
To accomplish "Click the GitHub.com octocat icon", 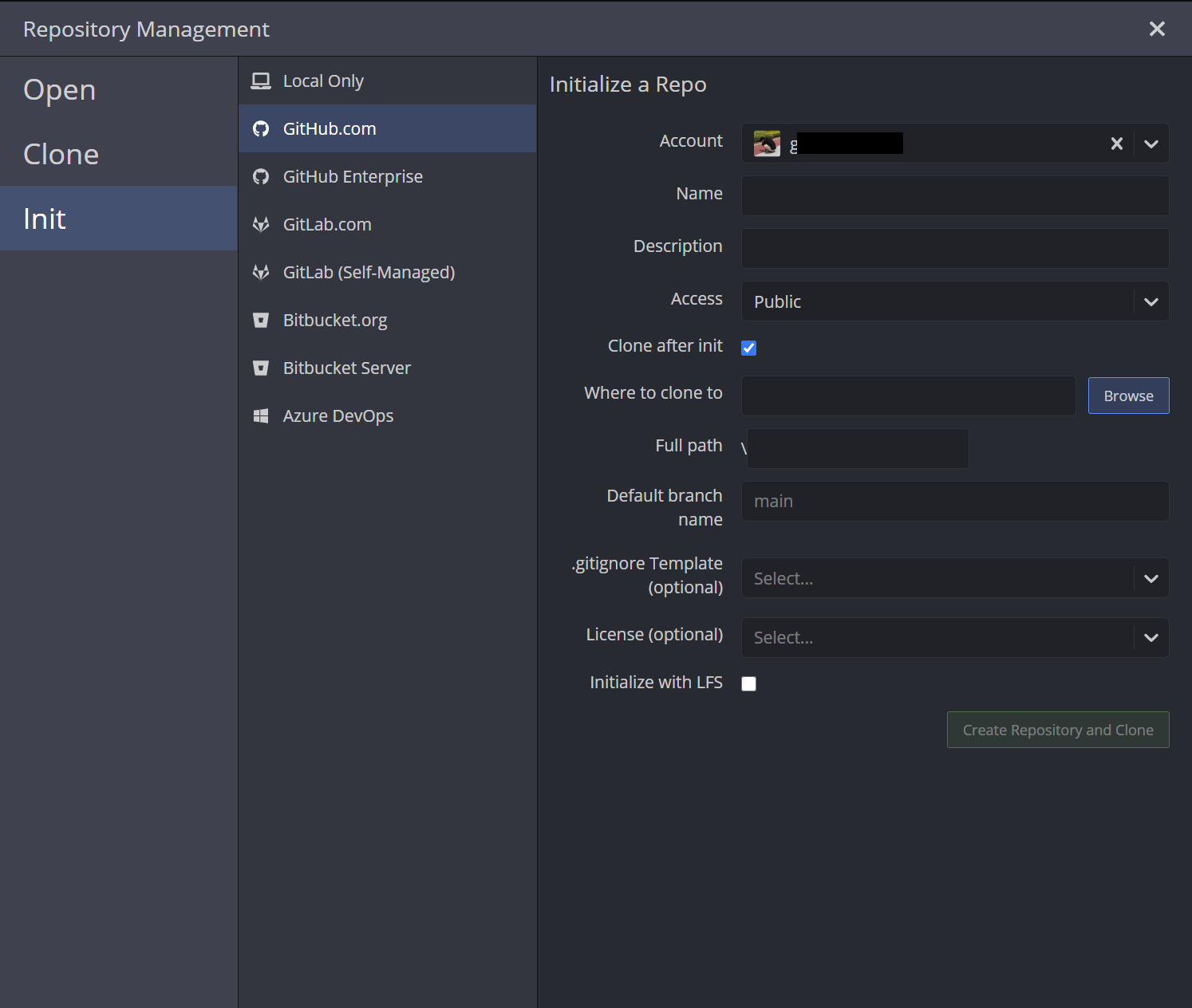I will click(261, 128).
